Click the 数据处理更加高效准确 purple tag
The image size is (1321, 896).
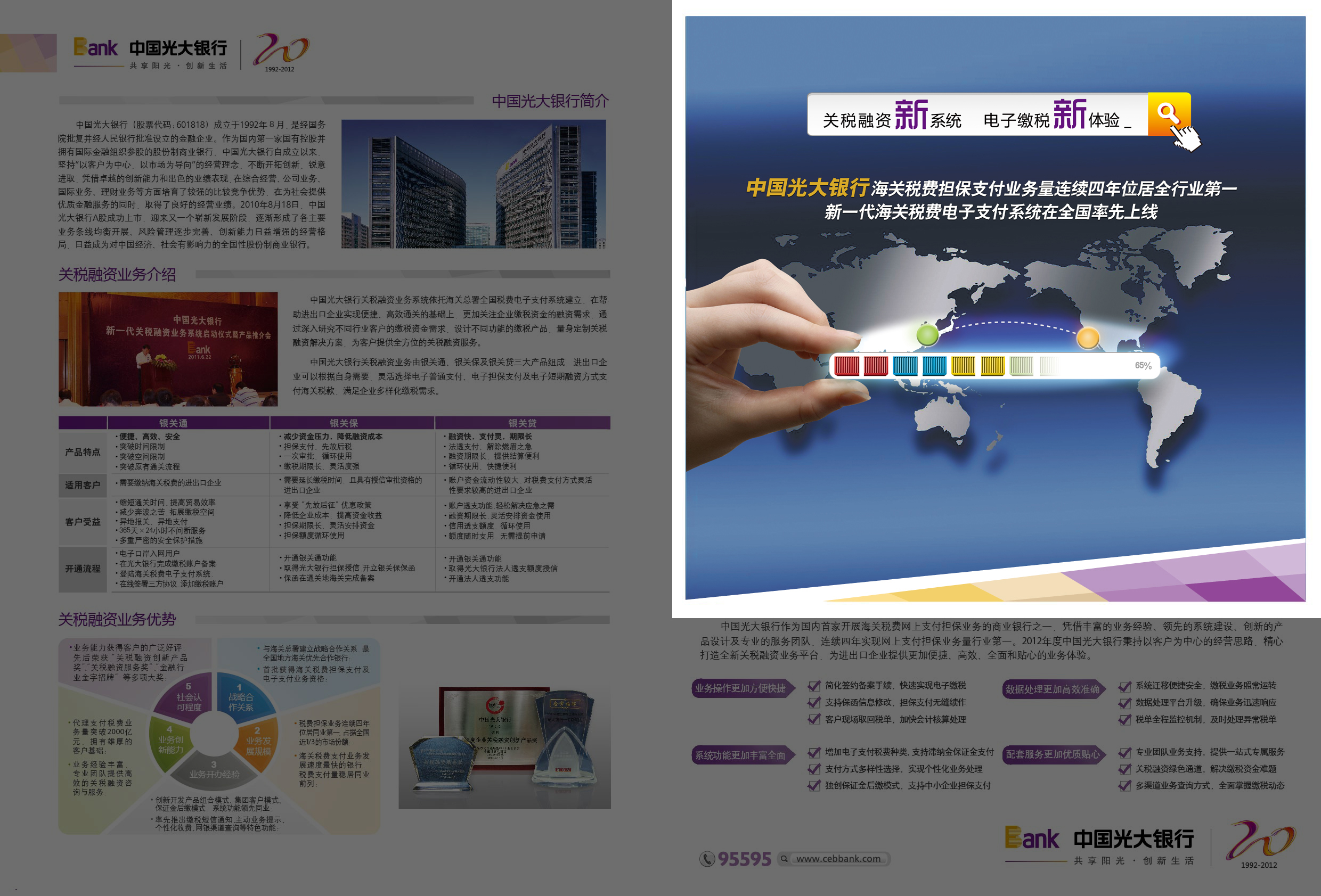point(1055,689)
